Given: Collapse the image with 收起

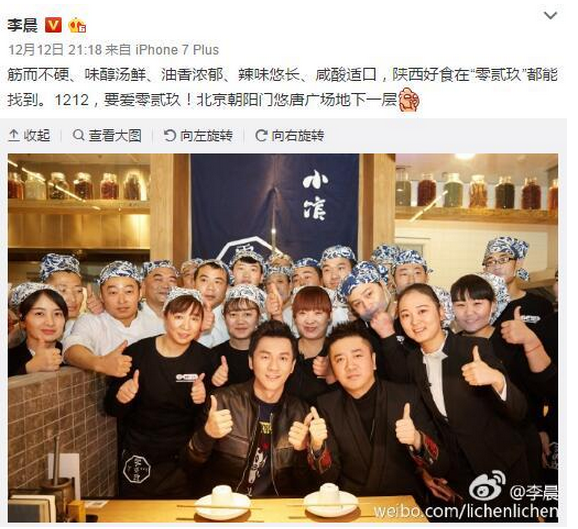Looking at the screenshot, I should 29,136.
